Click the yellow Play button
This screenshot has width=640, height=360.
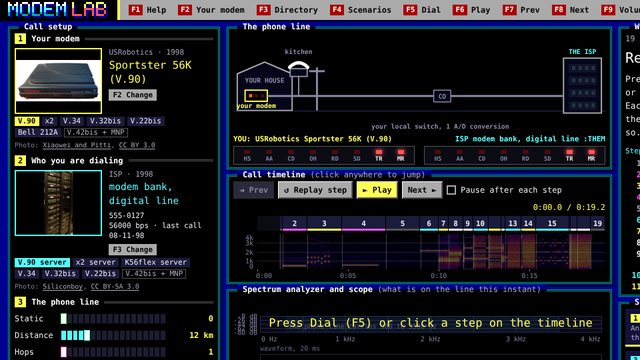(x=377, y=190)
